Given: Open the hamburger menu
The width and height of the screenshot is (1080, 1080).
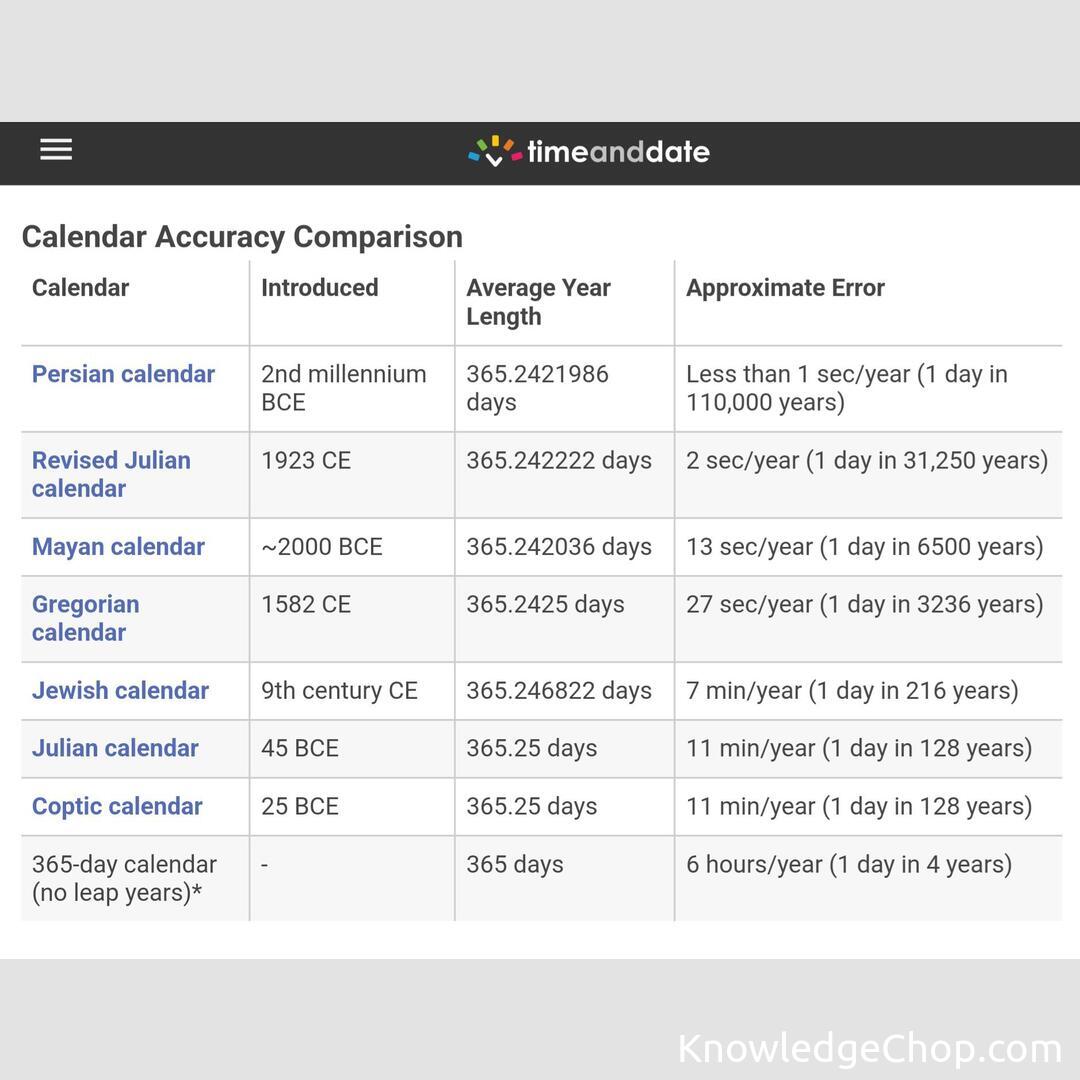Looking at the screenshot, I should pos(56,150).
